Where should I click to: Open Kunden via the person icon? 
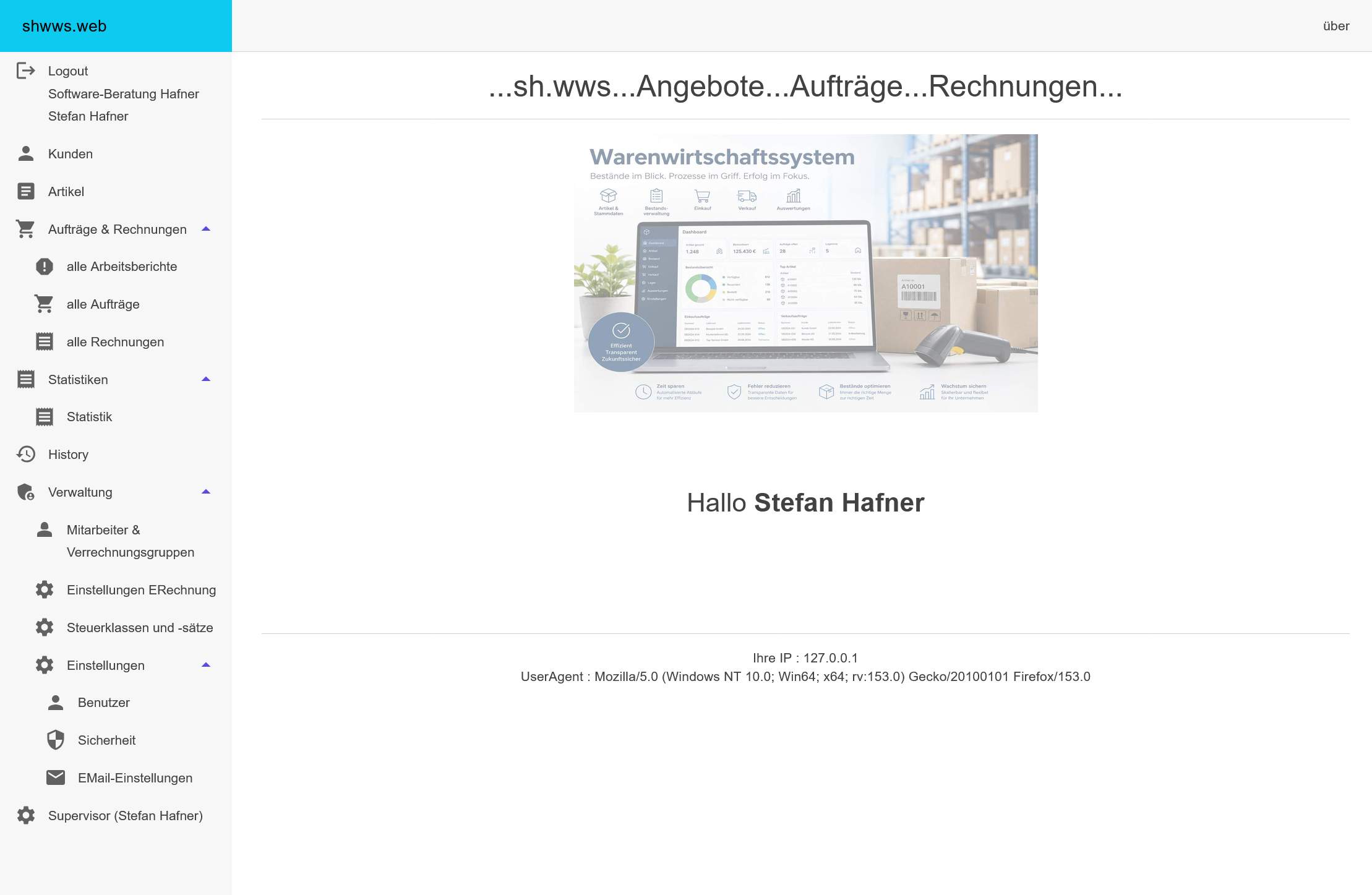26,153
